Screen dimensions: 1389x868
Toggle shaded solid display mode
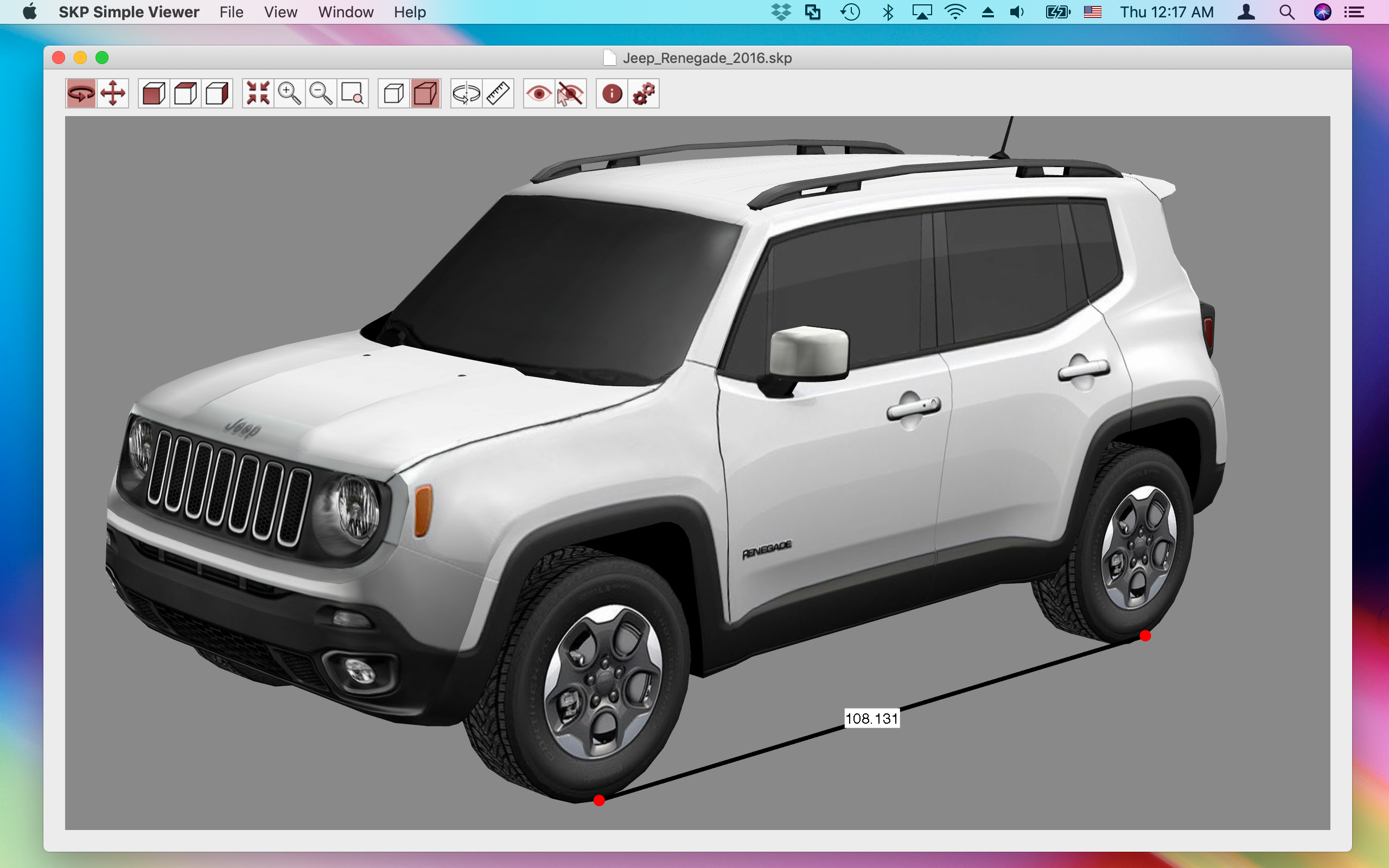(x=425, y=93)
